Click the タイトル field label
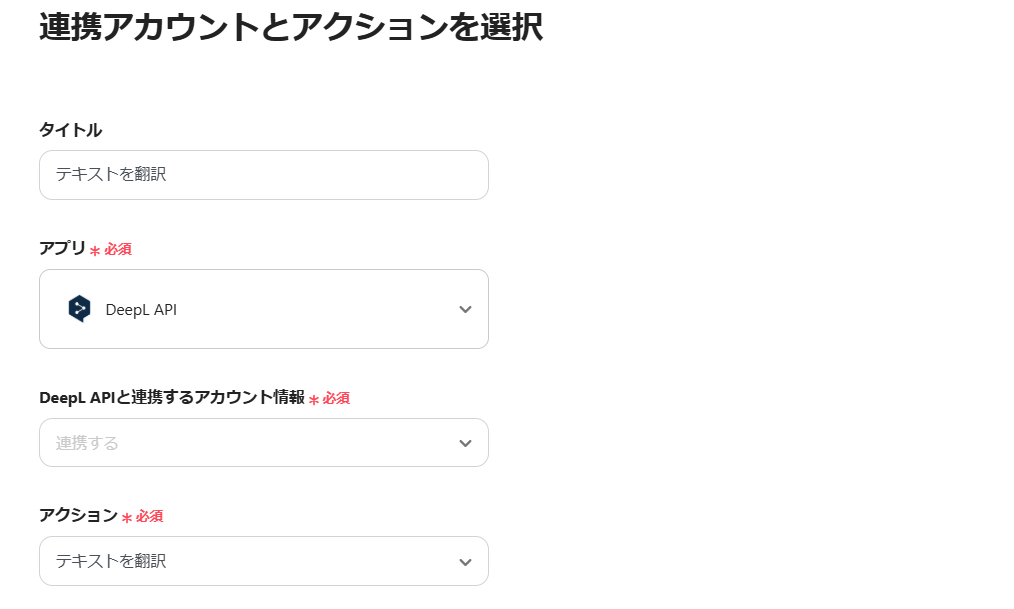 tap(70, 130)
